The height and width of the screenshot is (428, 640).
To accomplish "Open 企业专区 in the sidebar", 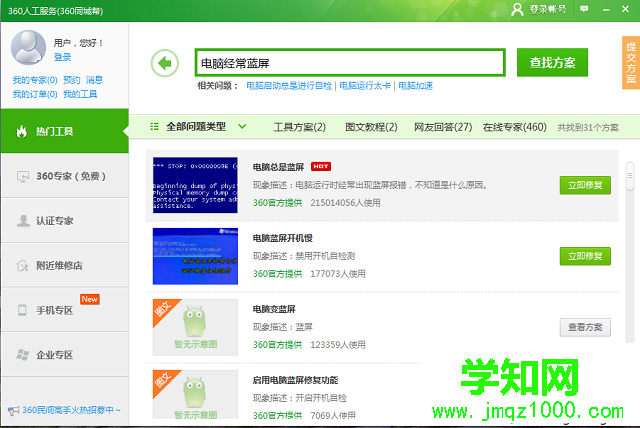I will 65,355.
